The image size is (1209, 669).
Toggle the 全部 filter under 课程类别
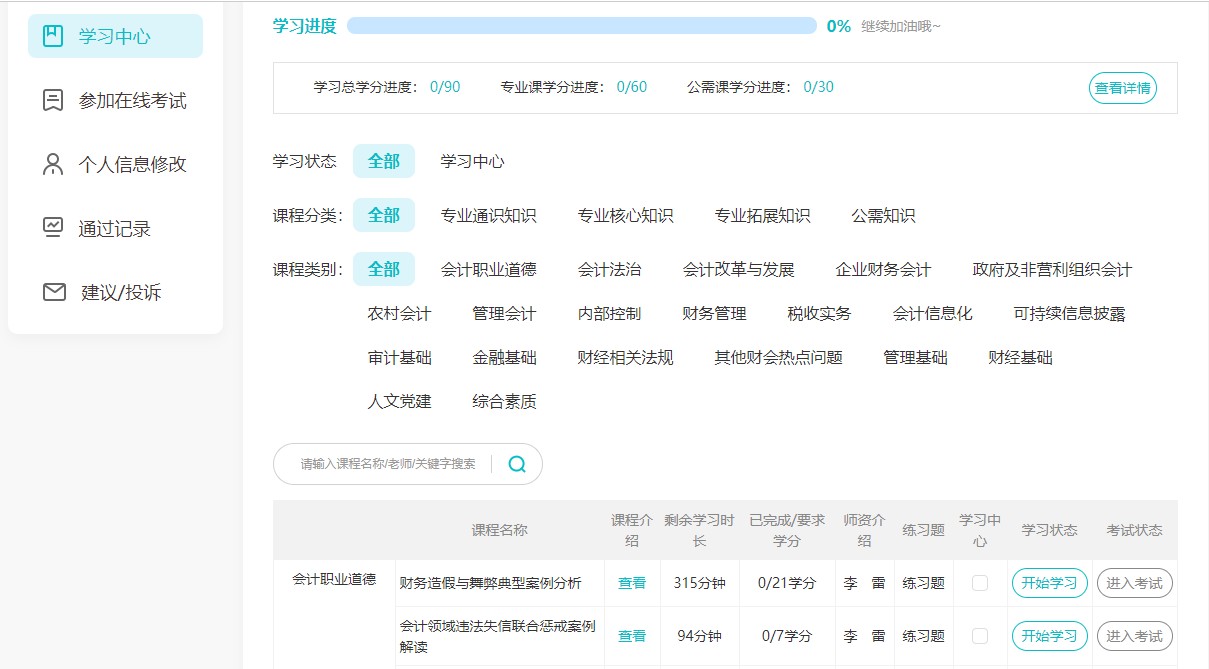[384, 268]
